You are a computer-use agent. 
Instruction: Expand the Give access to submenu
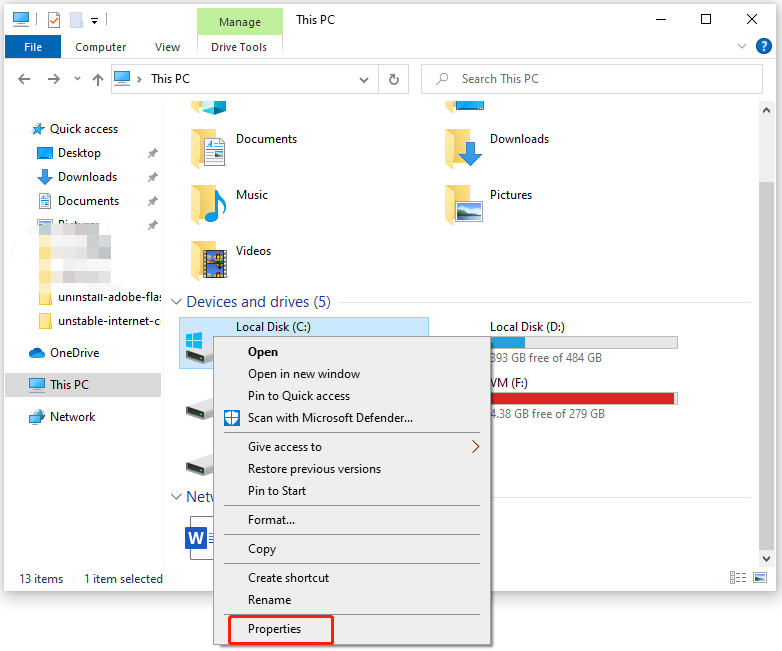(x=475, y=447)
